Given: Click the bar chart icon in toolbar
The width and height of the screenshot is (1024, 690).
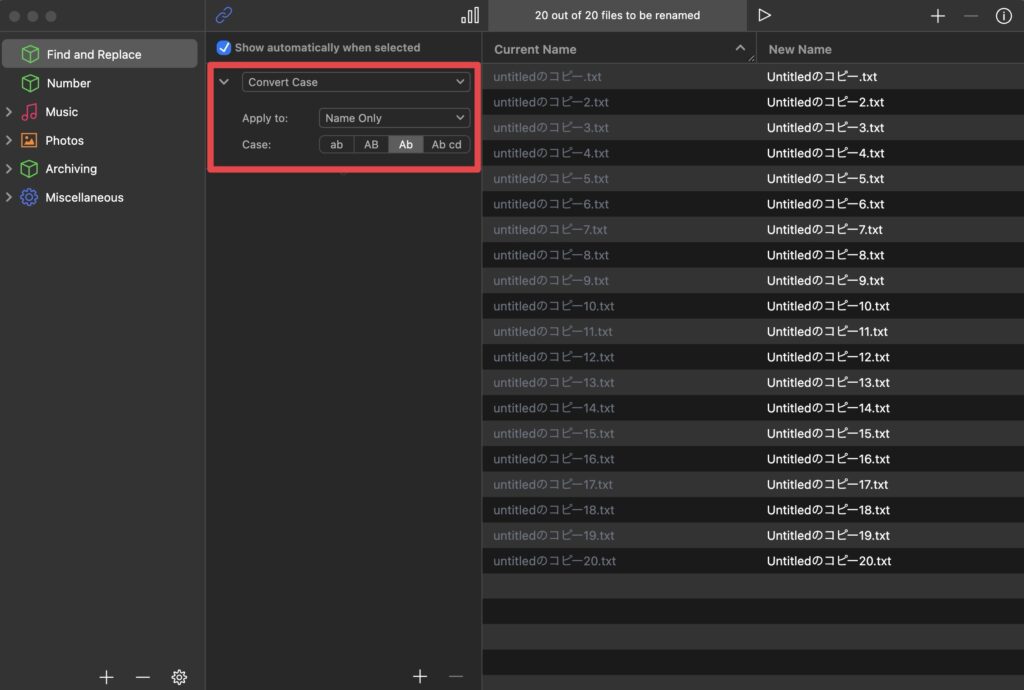Looking at the screenshot, I should (469, 16).
